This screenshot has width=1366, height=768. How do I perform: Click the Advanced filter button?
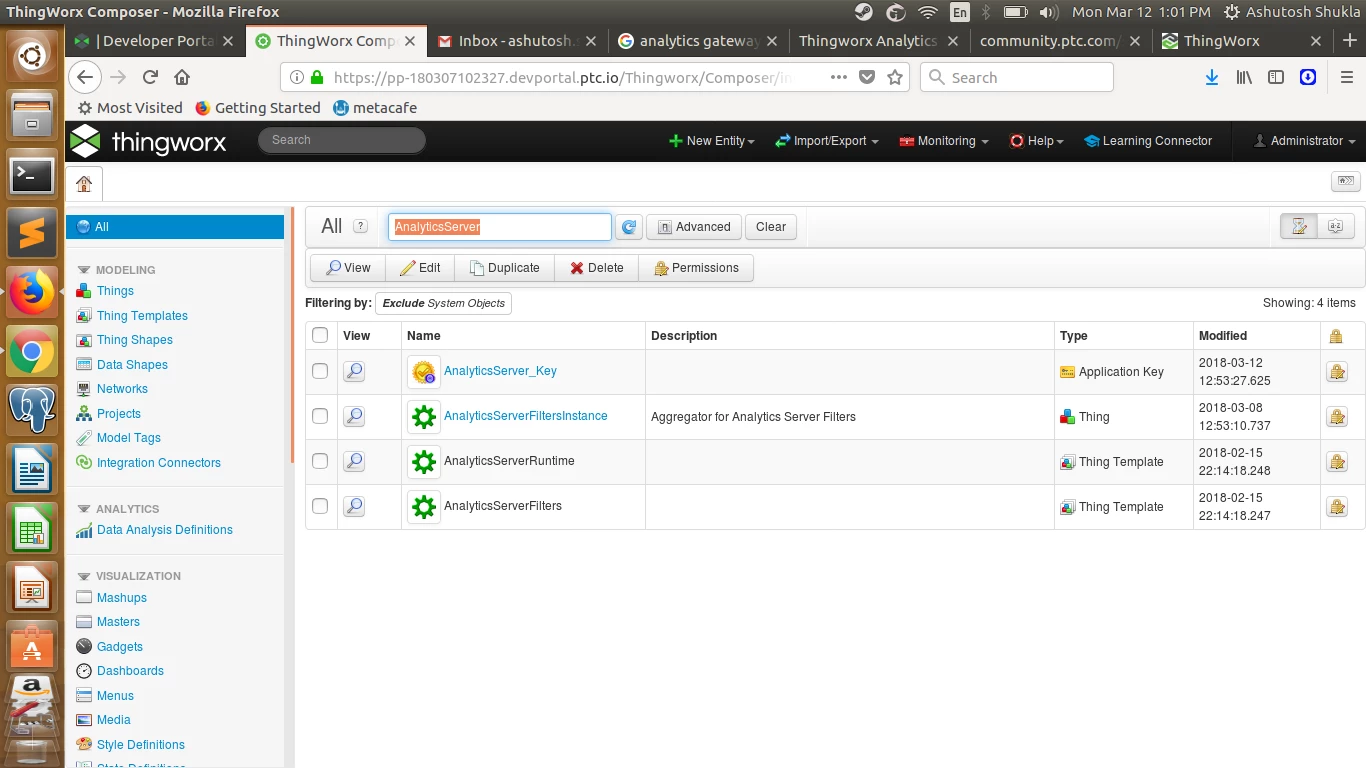[694, 227]
